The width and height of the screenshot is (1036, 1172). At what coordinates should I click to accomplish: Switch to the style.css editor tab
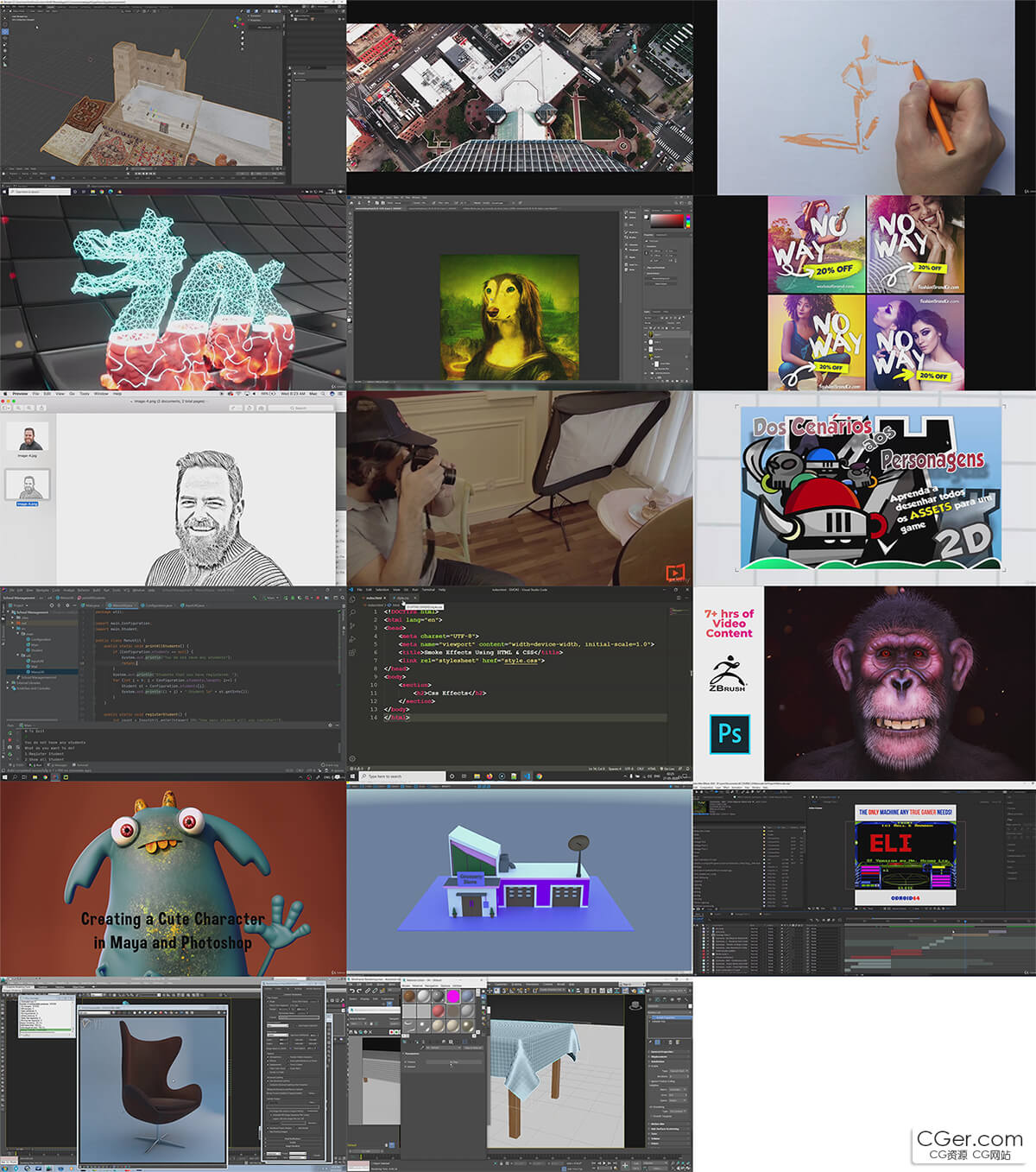click(x=403, y=598)
